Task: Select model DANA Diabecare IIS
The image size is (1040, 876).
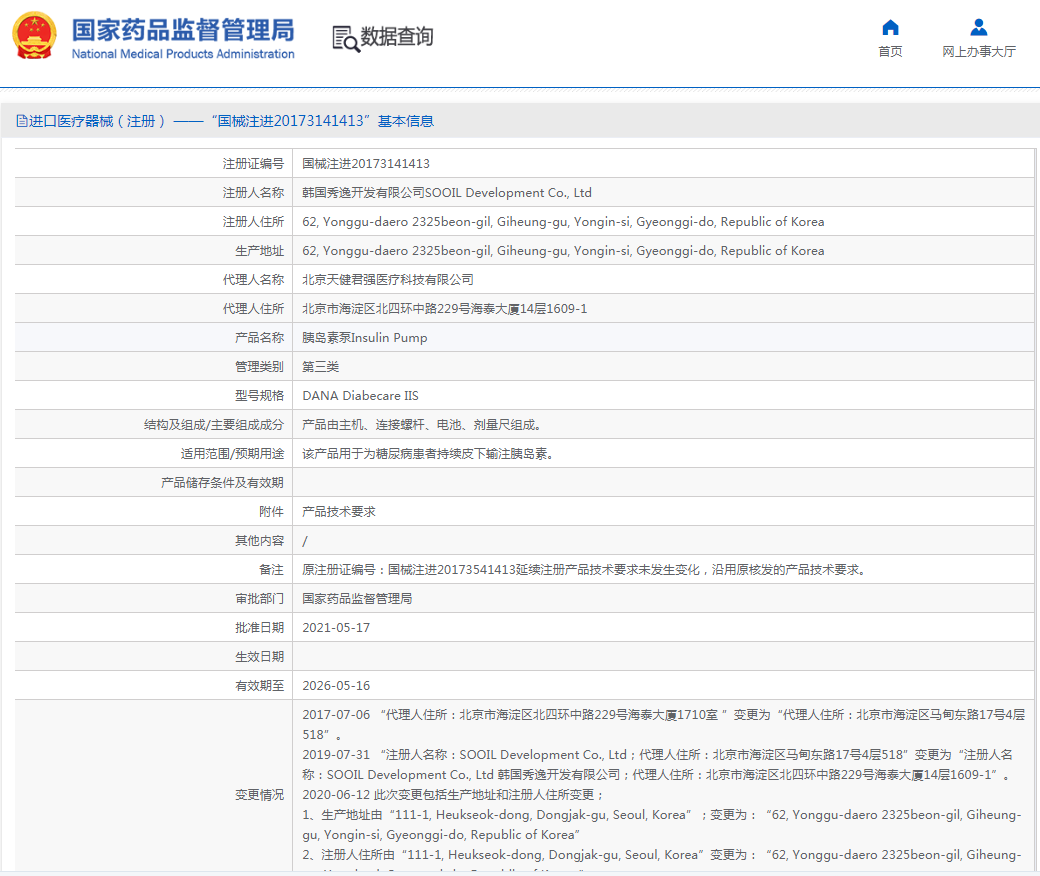Action: coord(360,396)
